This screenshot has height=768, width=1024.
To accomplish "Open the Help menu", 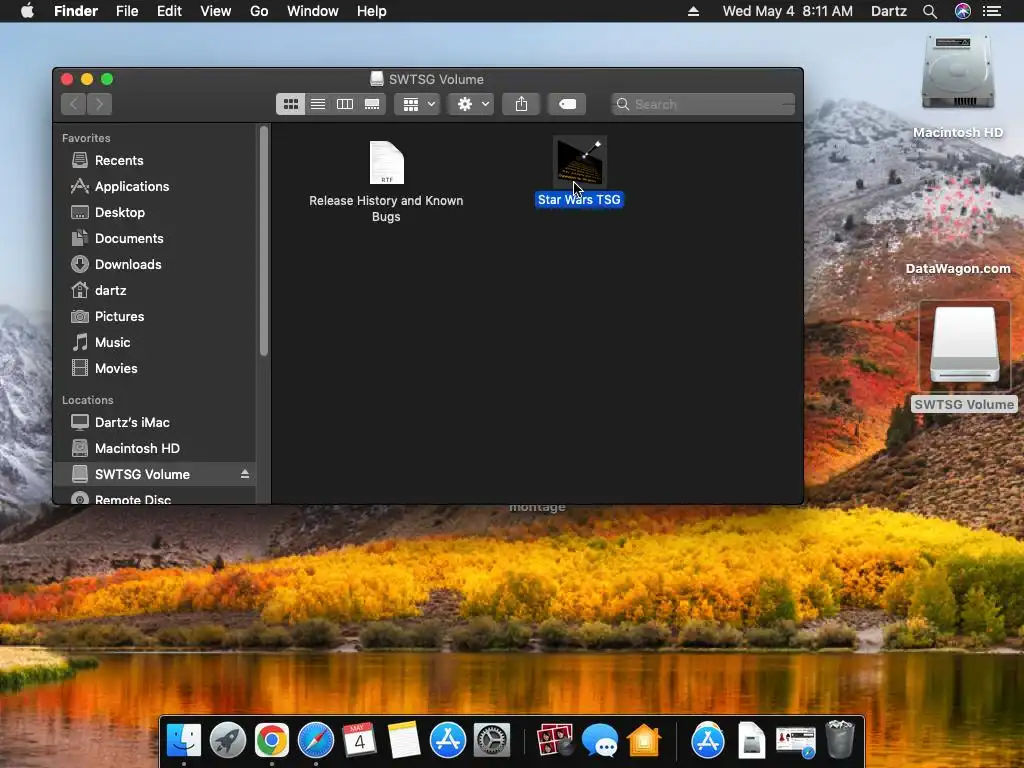I will tap(372, 11).
